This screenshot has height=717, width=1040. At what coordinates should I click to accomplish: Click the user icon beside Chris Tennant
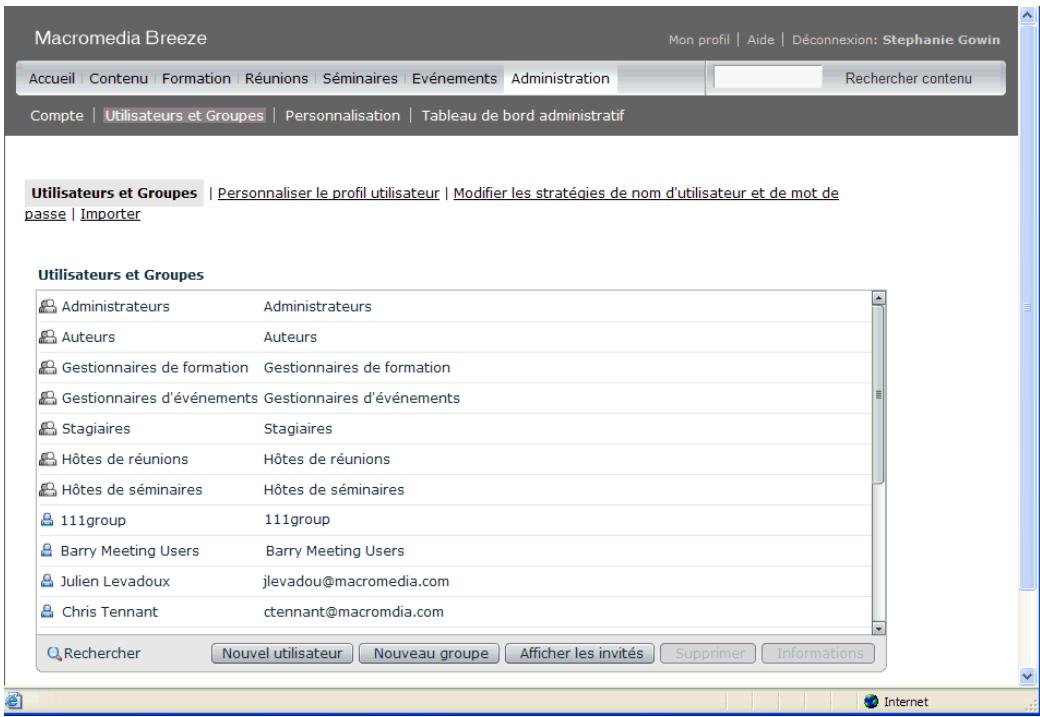pyautogui.click(x=47, y=612)
